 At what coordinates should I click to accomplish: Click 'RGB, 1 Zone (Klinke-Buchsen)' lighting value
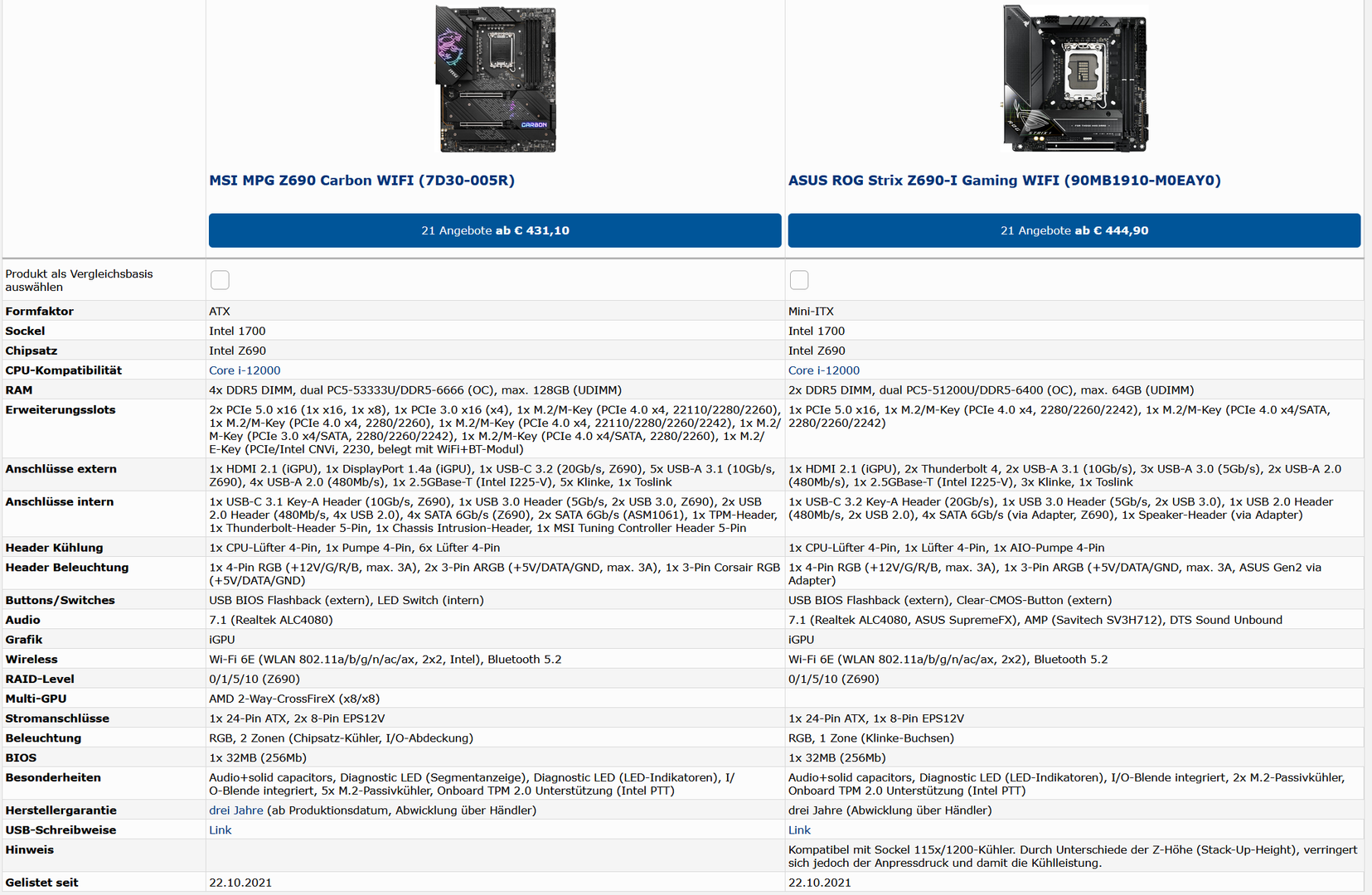(x=871, y=738)
